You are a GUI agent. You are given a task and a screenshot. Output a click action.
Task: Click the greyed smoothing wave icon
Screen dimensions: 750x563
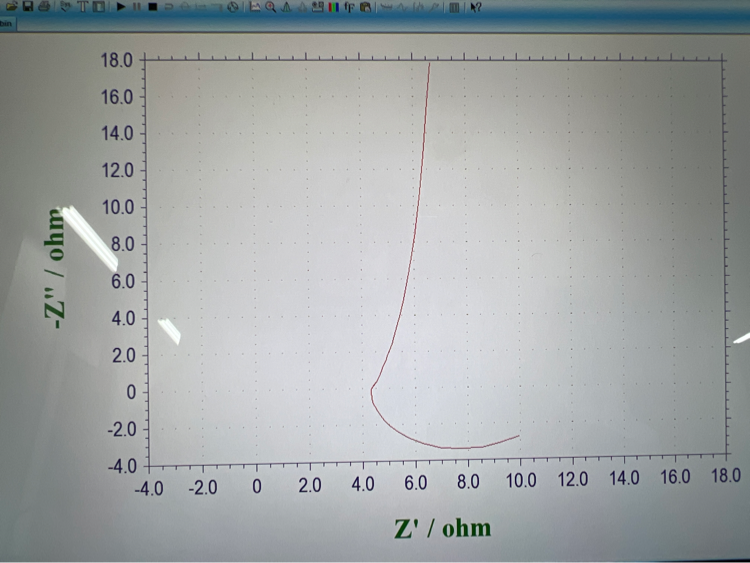(386, 7)
